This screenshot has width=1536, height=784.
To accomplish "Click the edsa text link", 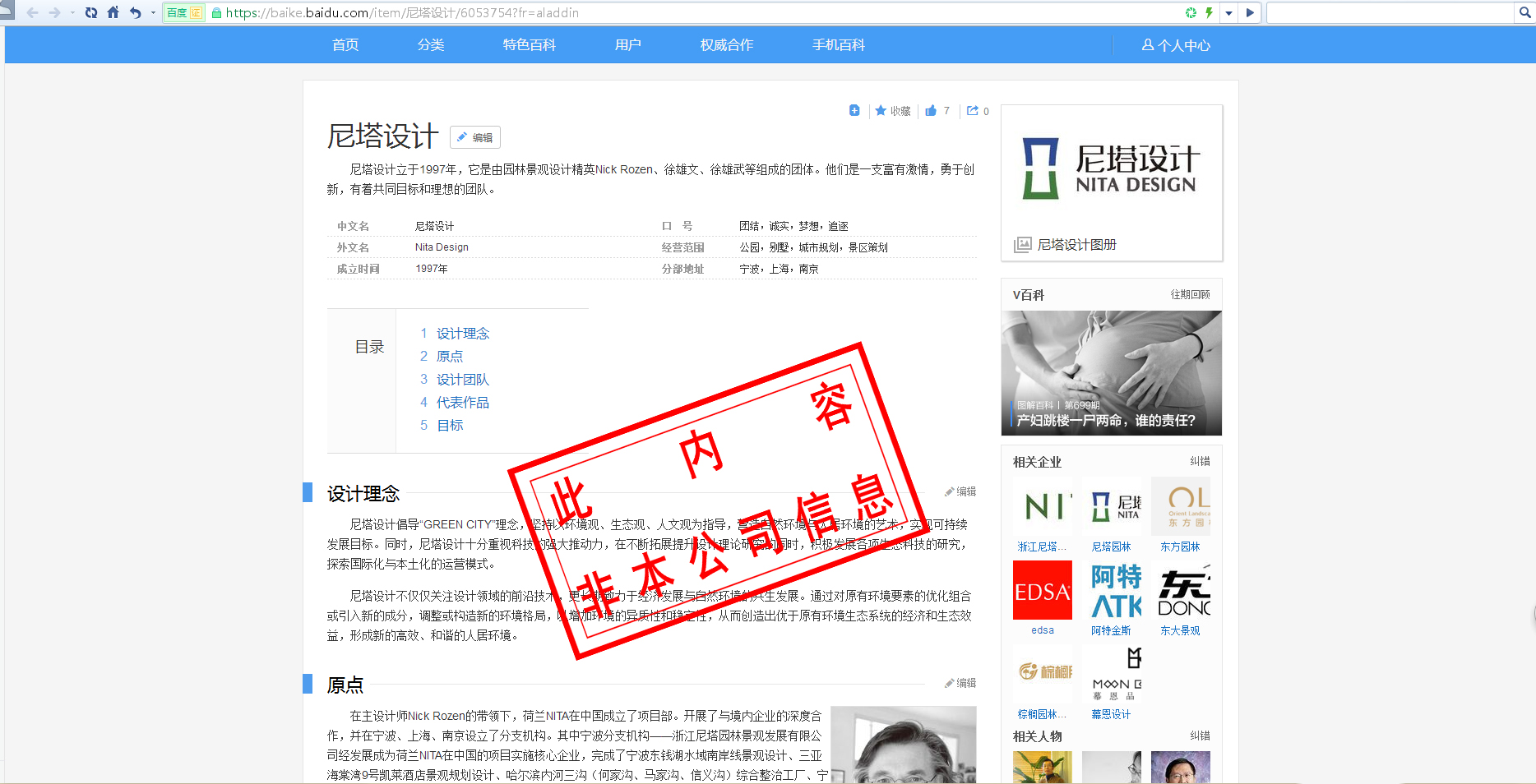I will tap(1042, 630).
